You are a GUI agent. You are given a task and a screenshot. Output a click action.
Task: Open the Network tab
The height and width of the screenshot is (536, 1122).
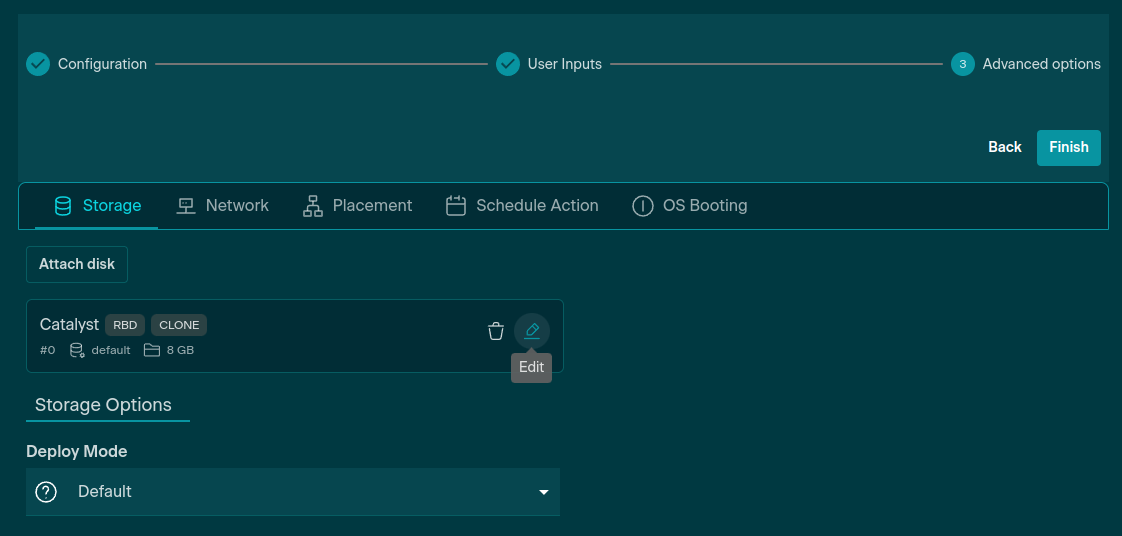(222, 206)
